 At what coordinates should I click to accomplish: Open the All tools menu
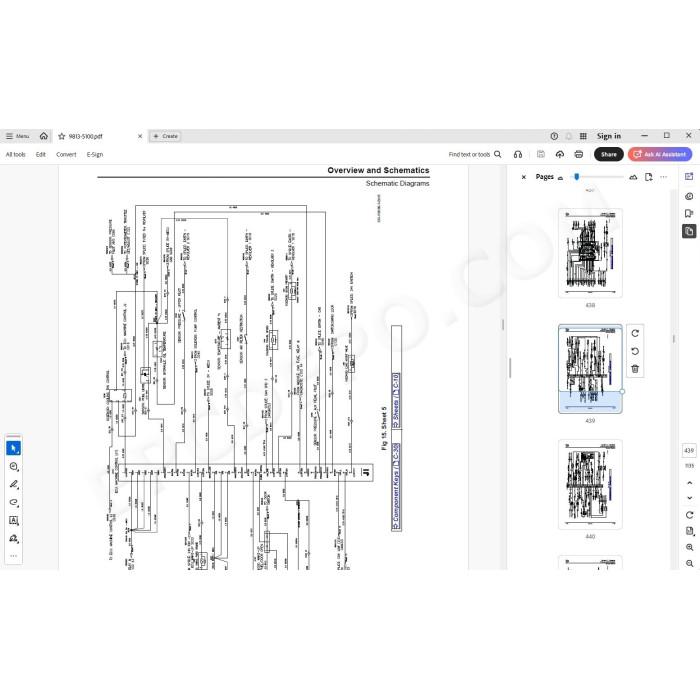[x=16, y=154]
